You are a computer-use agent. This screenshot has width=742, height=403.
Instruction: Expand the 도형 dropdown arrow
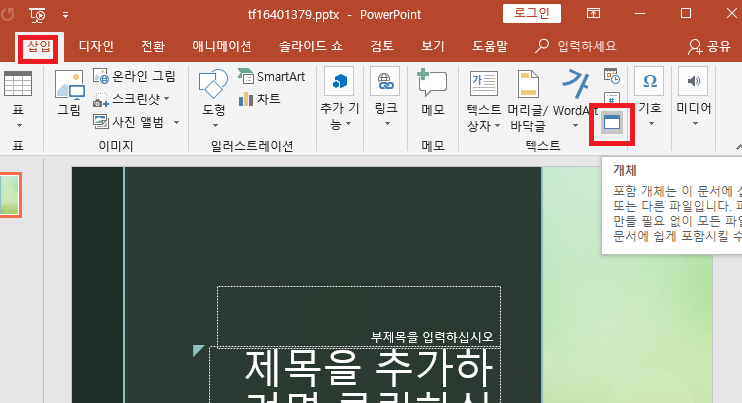coord(215,125)
